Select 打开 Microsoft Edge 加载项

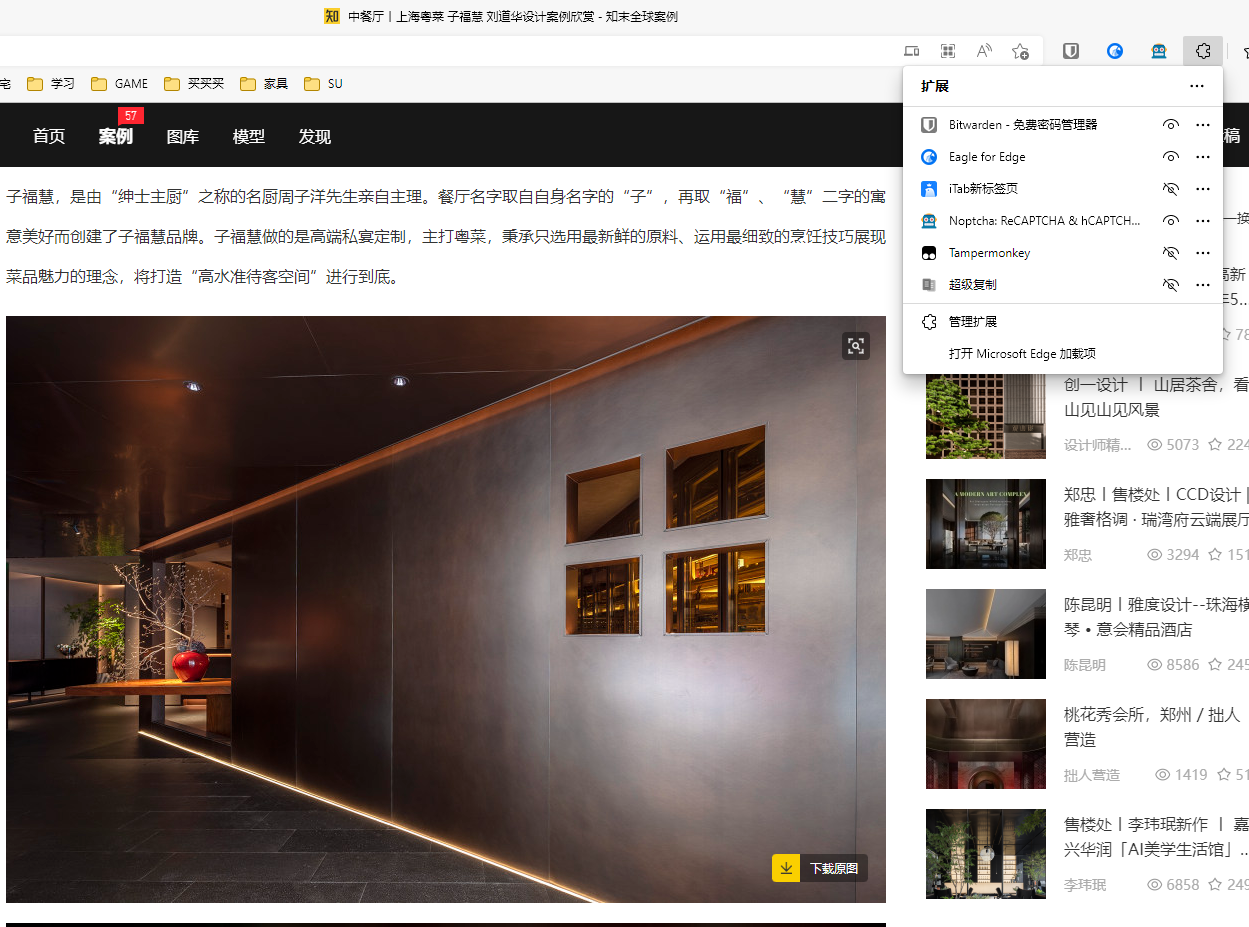(x=1063, y=354)
